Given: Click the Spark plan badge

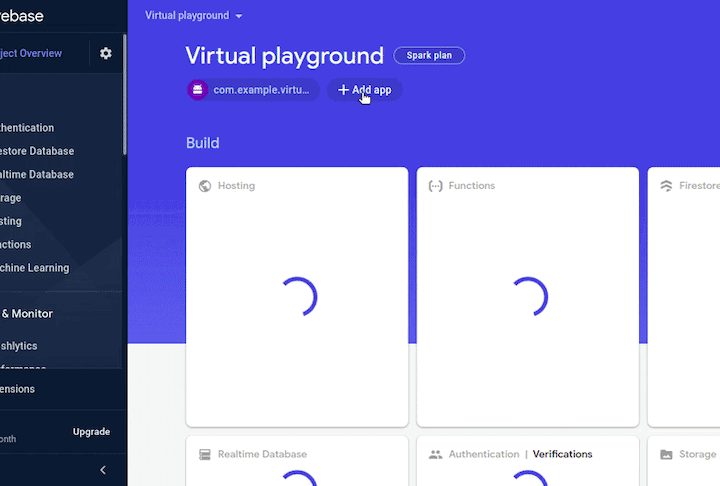Looking at the screenshot, I should [x=429, y=56].
